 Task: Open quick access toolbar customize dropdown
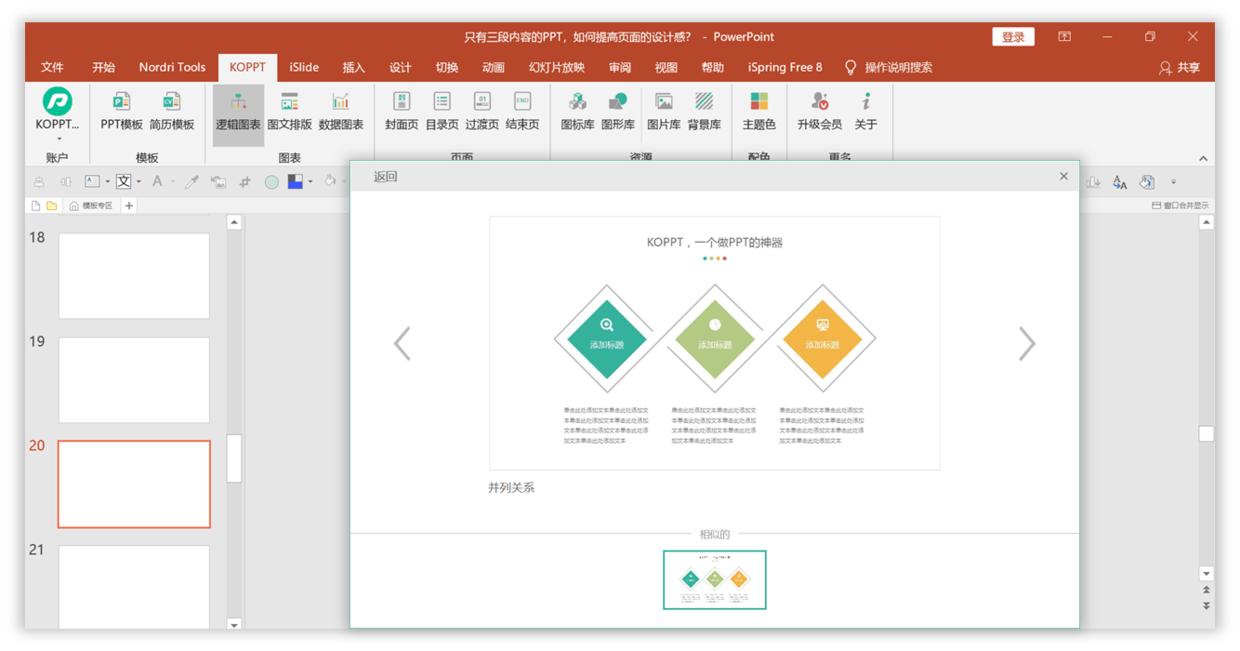(1174, 182)
